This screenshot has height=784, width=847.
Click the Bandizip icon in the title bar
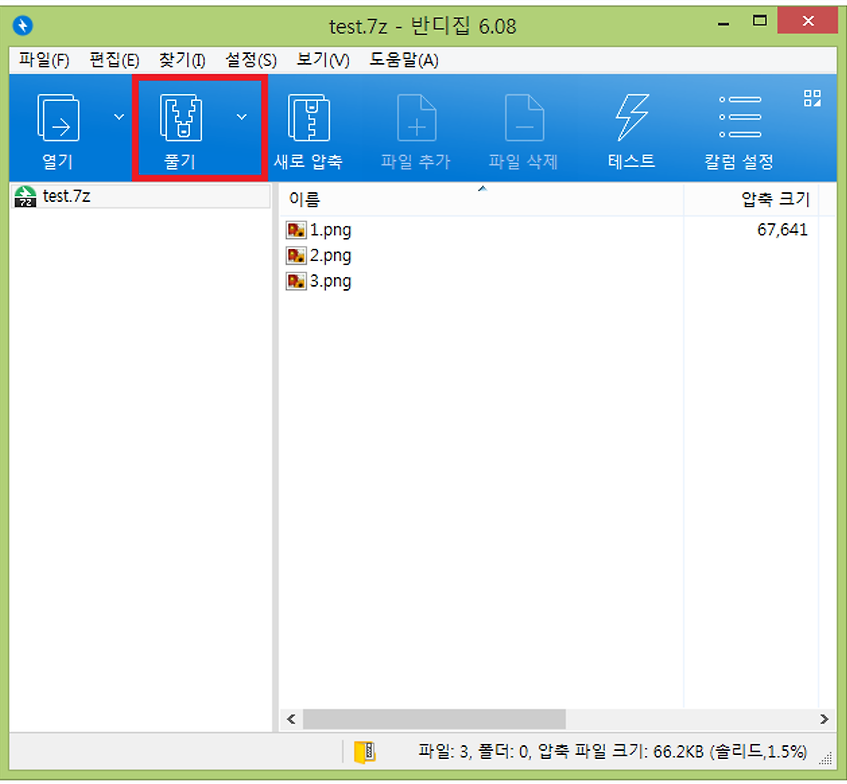(22, 25)
